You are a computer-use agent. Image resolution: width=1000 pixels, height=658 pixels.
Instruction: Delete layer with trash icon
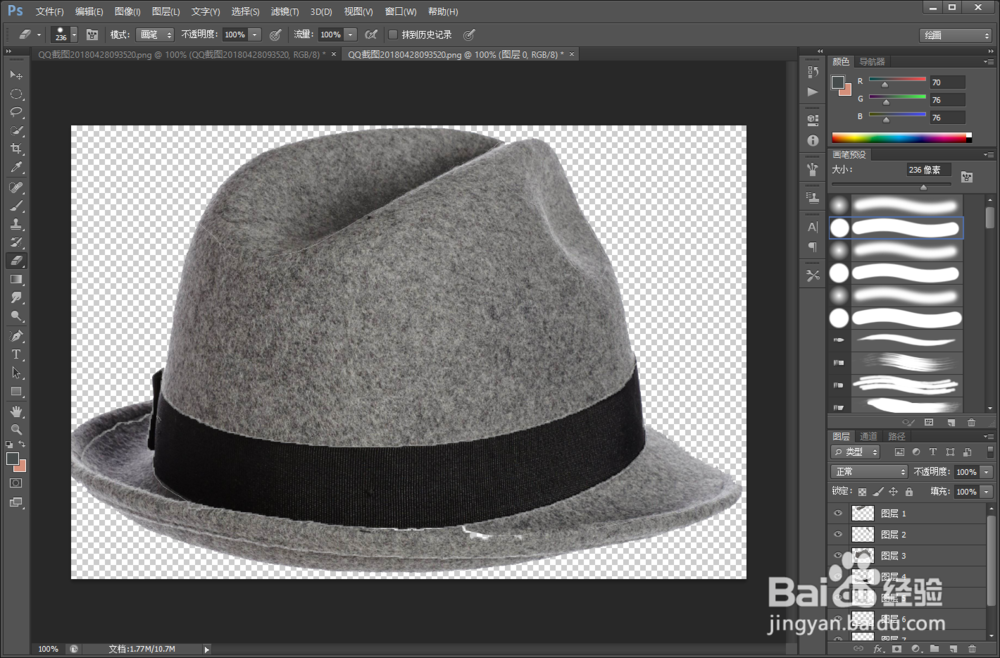972,649
